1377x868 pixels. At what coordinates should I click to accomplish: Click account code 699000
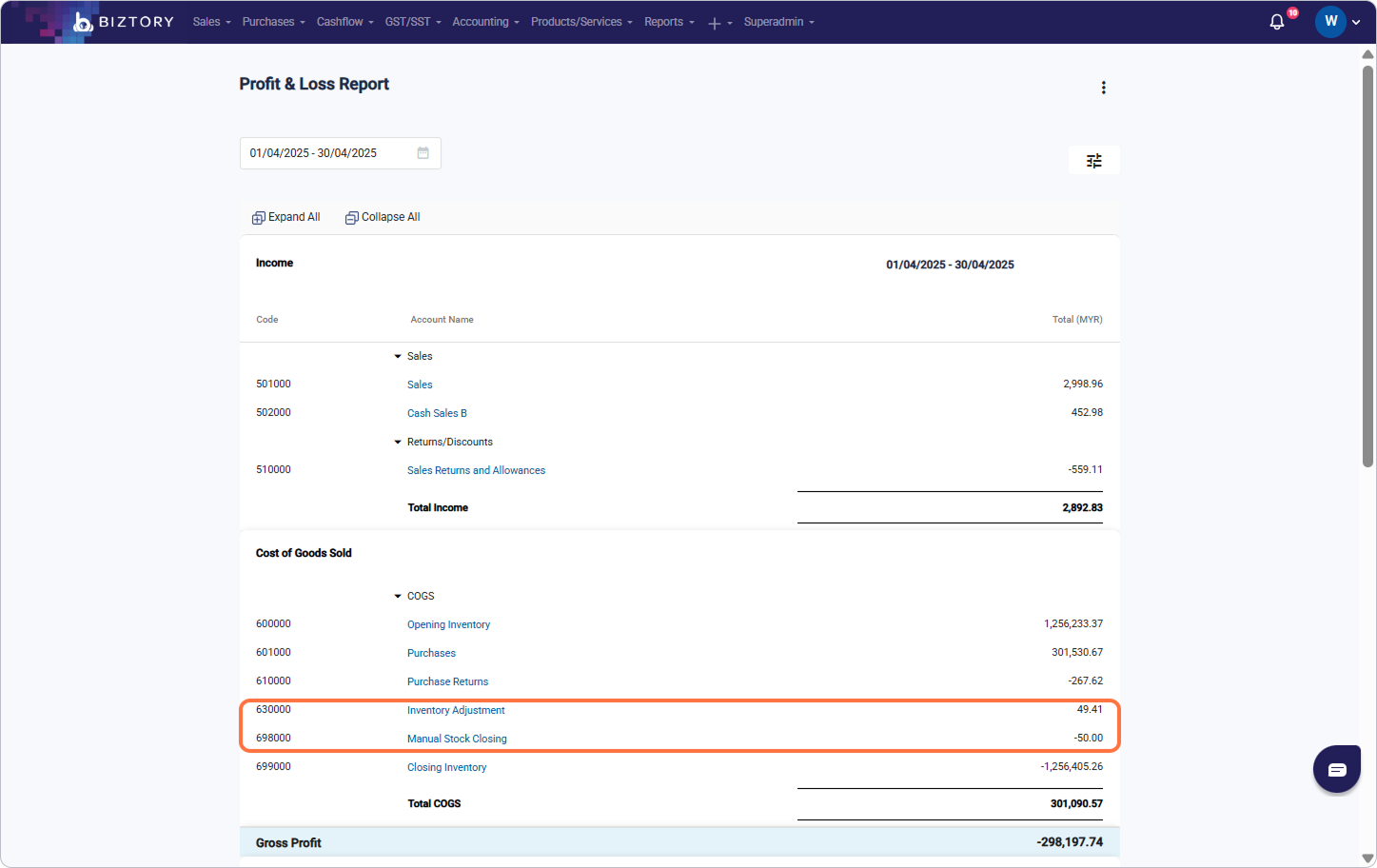coord(273,766)
